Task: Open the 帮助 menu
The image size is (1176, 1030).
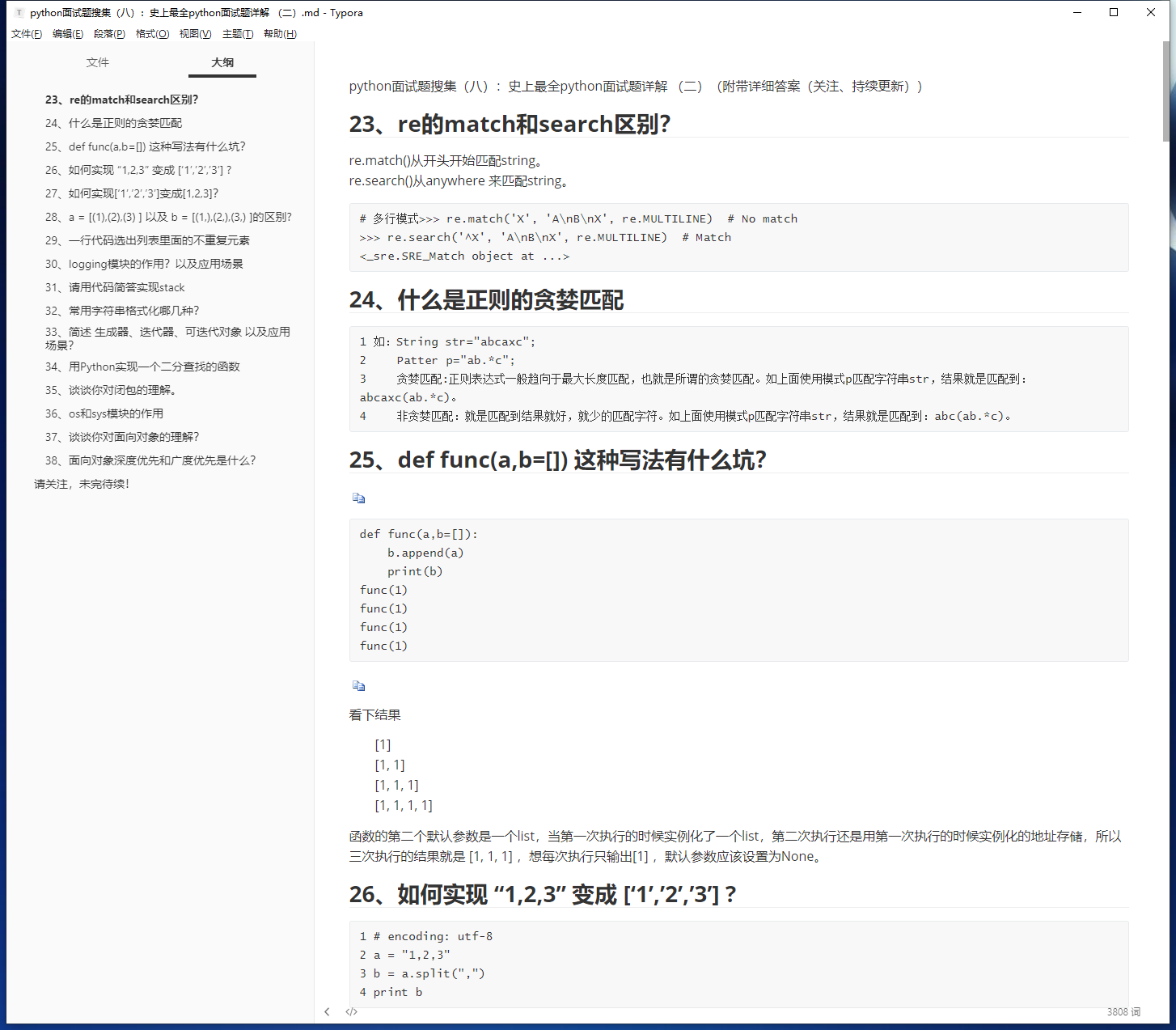Action: coord(279,33)
